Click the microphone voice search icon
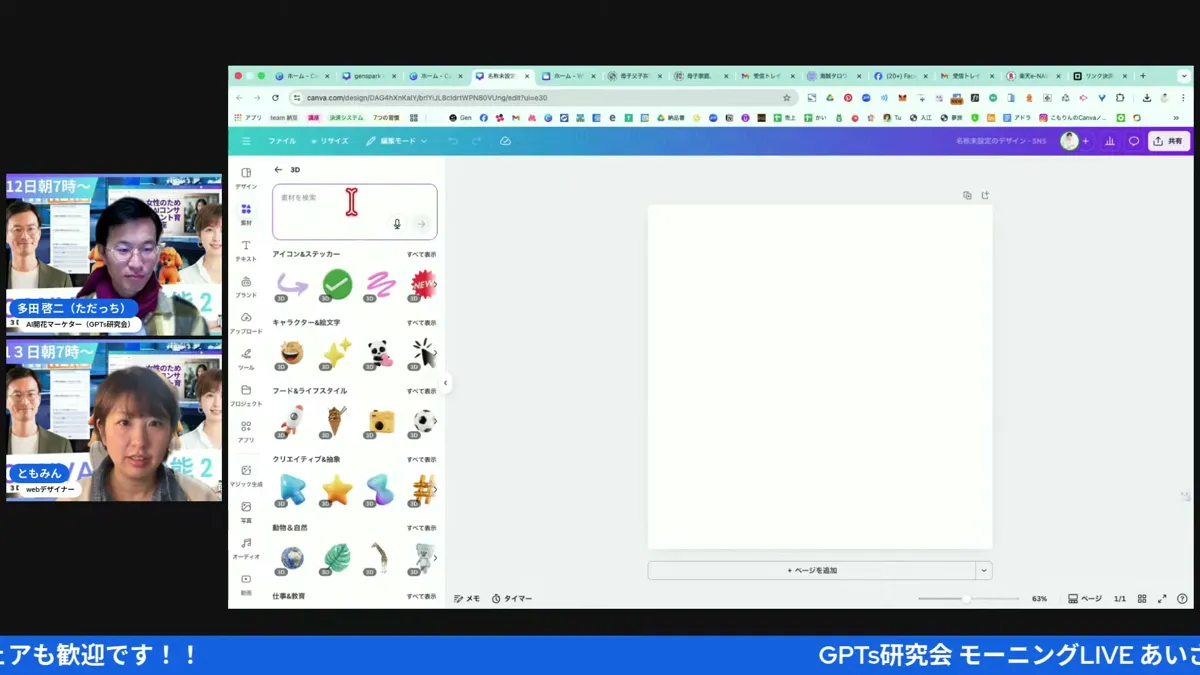Image resolution: width=1200 pixels, height=675 pixels. pyautogui.click(x=397, y=224)
